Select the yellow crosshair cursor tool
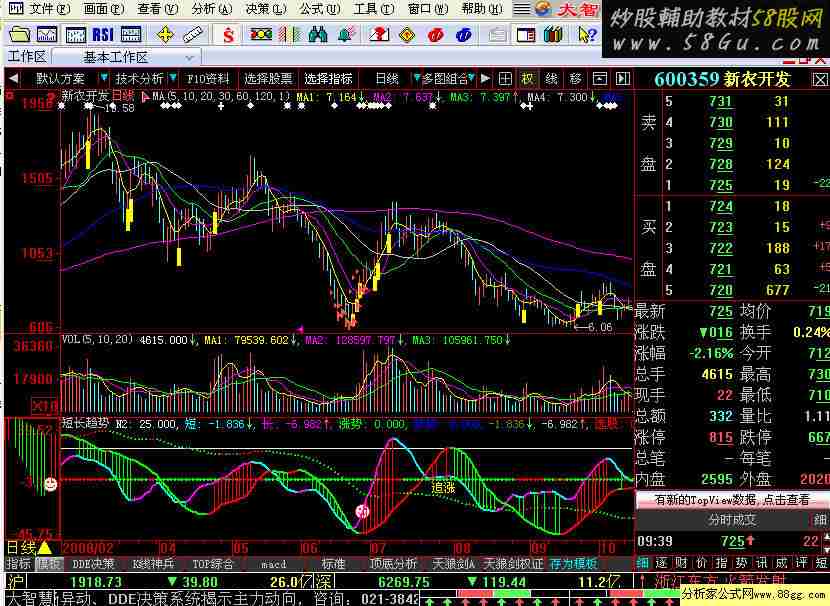 166,35
